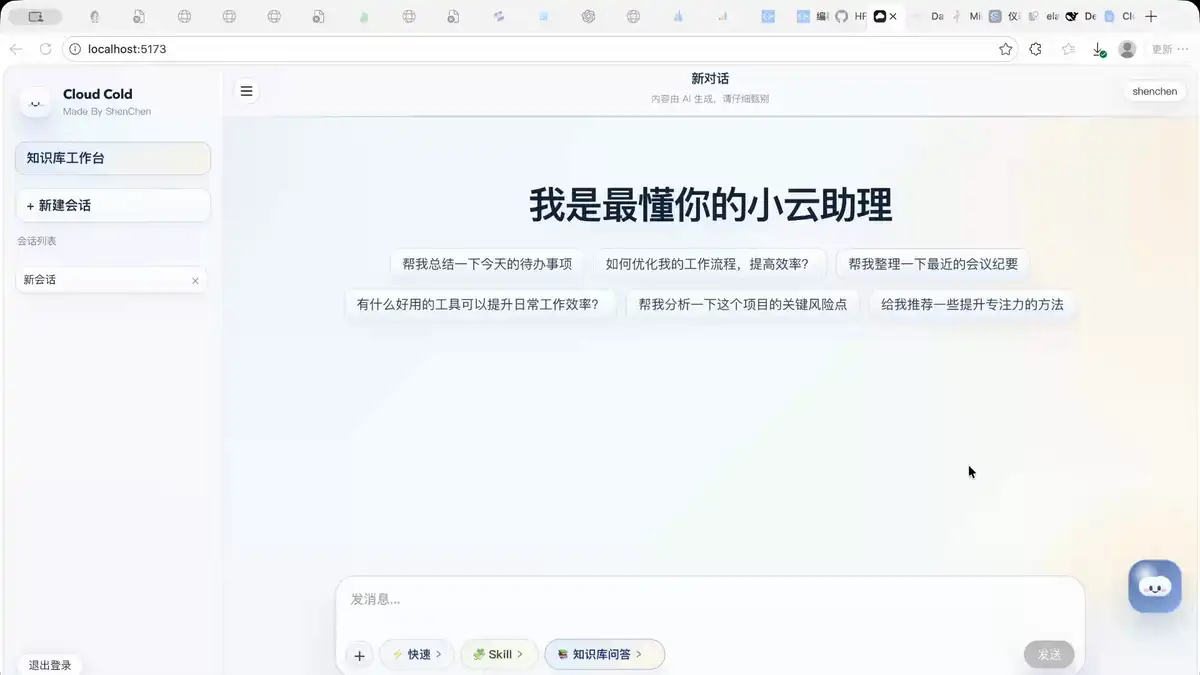Choose prompt 如何优化我的工作流程，提高效率？
1200x675 pixels.
click(x=709, y=264)
